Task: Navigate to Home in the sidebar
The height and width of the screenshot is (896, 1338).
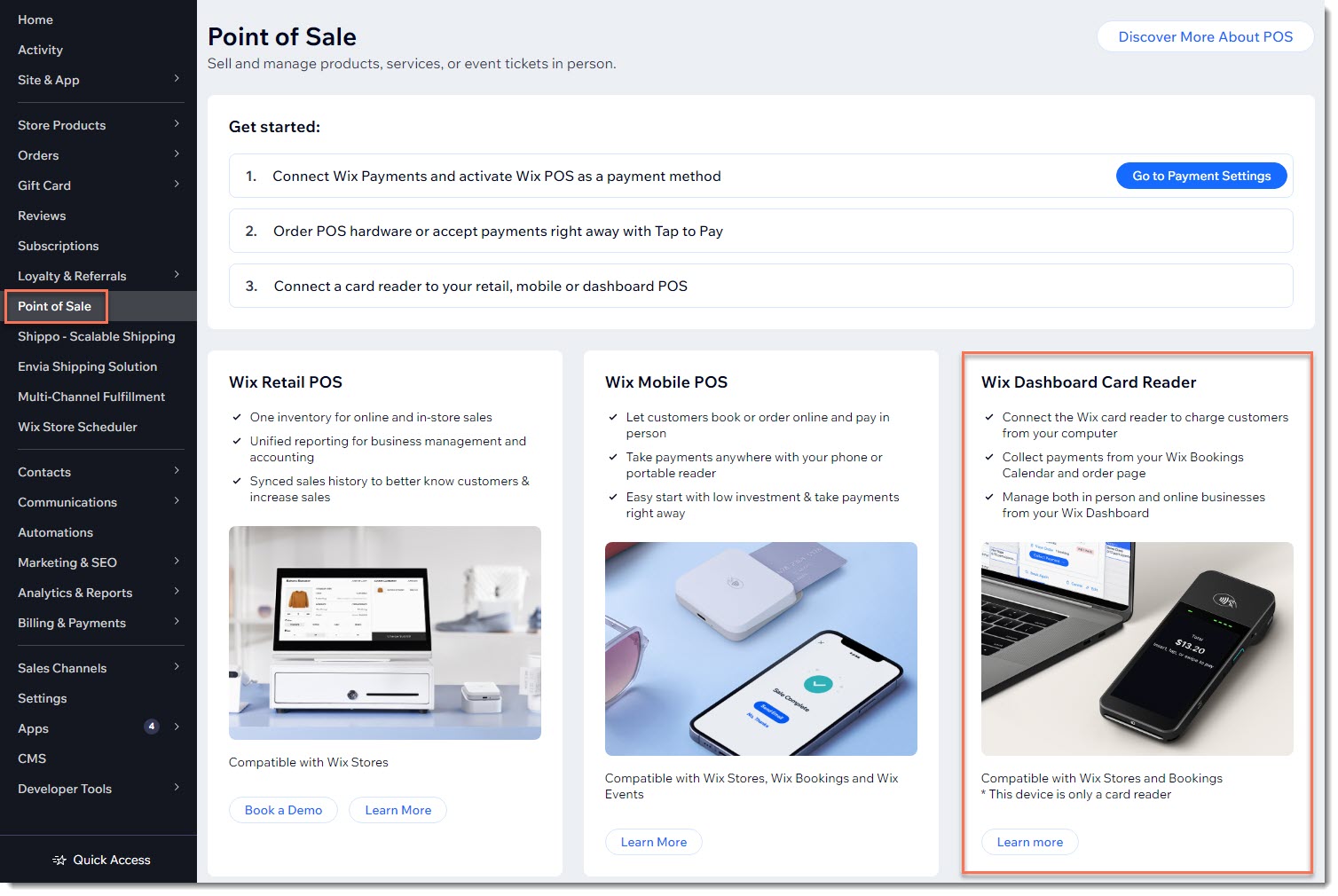Action: pyautogui.click(x=35, y=19)
